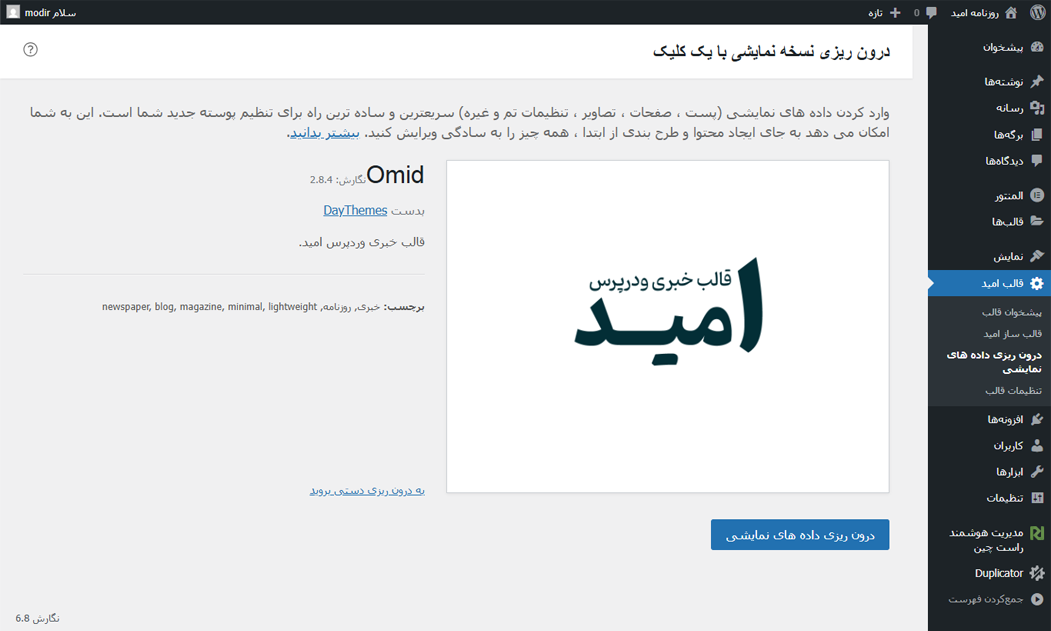Click the Omid theme name heading
Viewport: 1051px width, 631px height.
395,175
